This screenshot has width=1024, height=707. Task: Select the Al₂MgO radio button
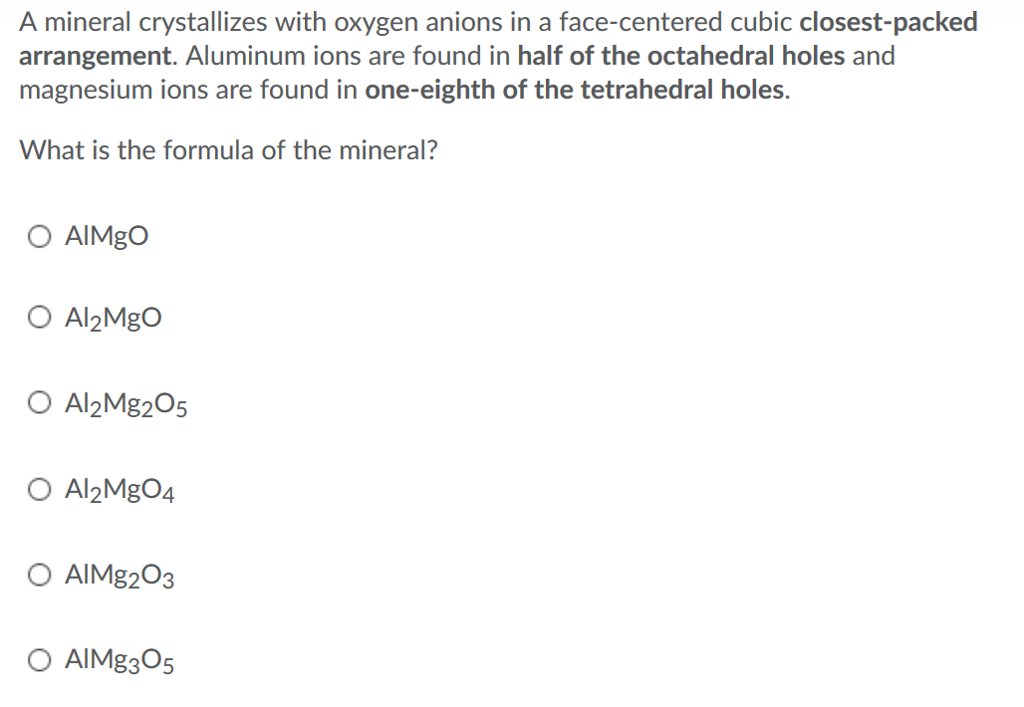[x=40, y=316]
